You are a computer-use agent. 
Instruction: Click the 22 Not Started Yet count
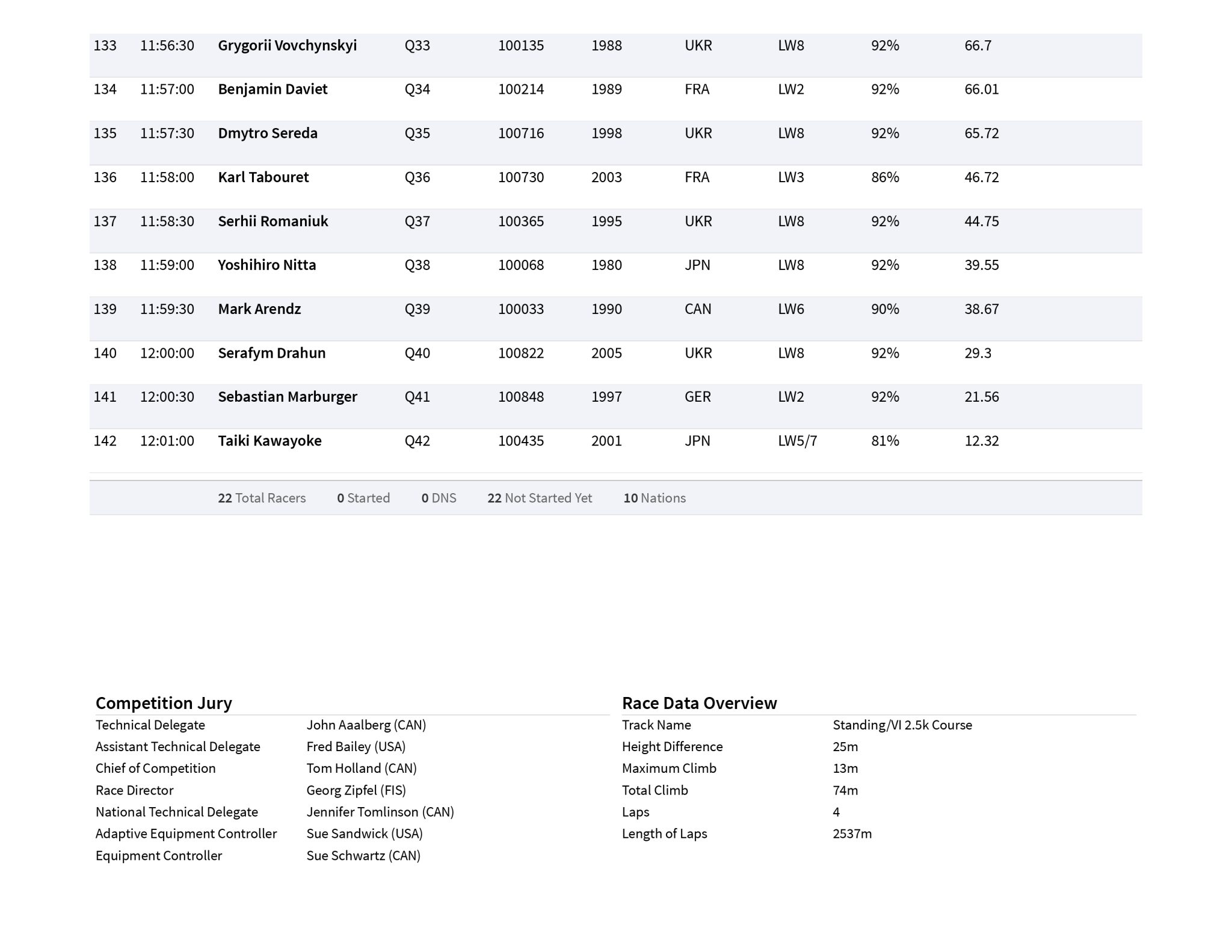540,498
